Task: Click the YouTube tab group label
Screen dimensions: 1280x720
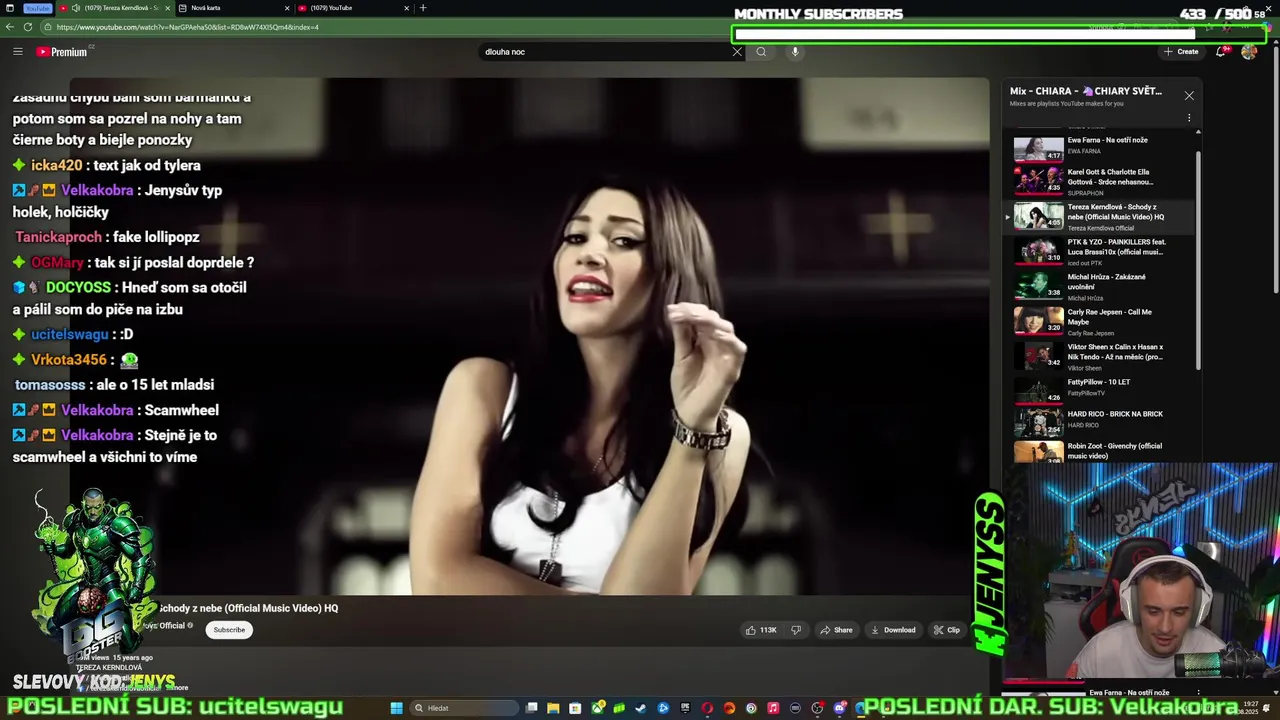Action: point(37,8)
